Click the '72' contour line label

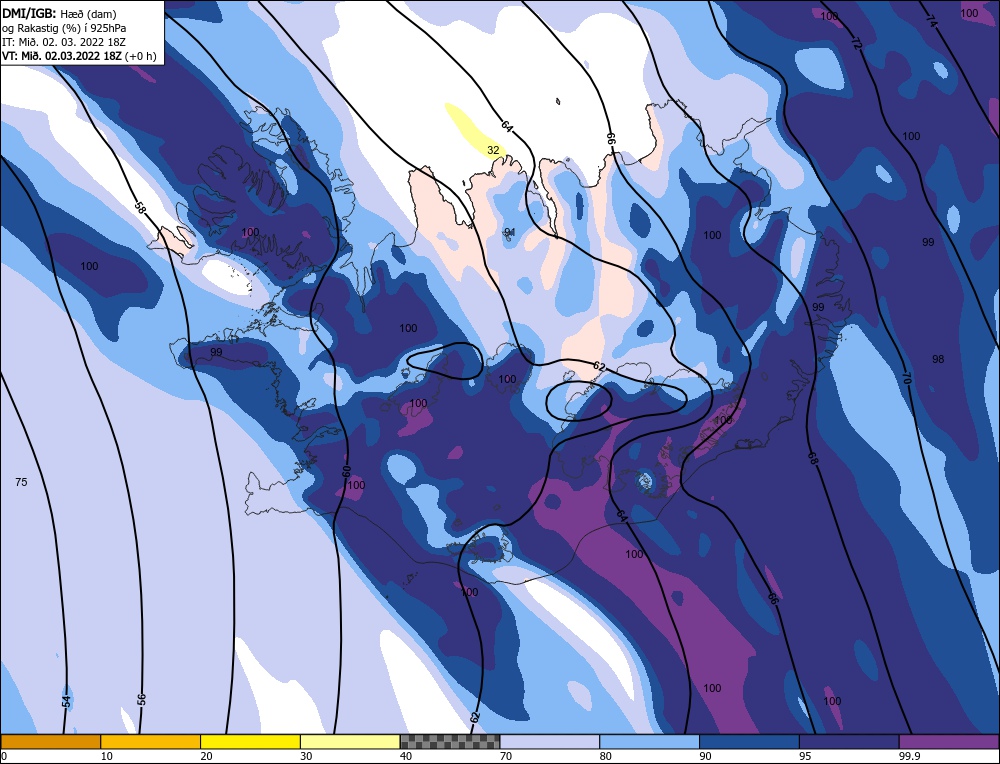pyautogui.click(x=855, y=43)
